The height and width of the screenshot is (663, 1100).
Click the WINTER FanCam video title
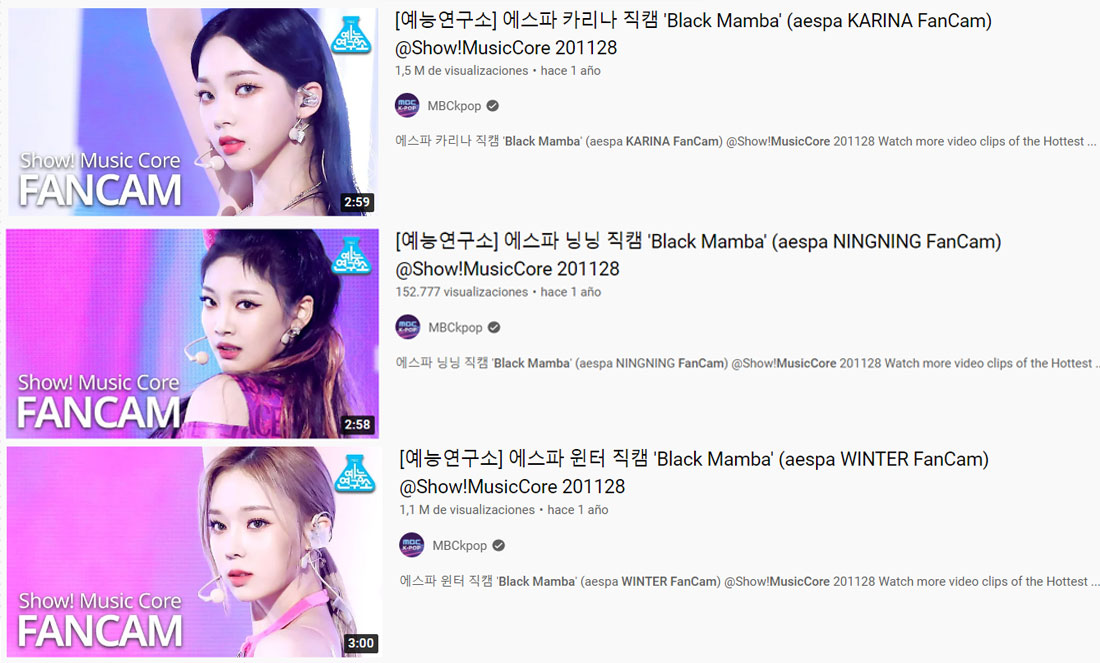[694, 472]
